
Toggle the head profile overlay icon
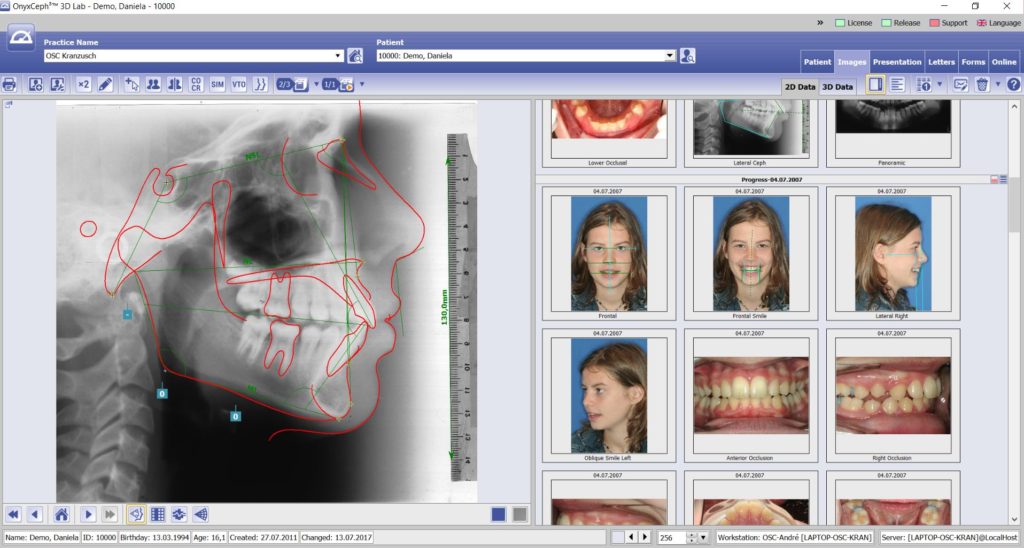[x=136, y=515]
